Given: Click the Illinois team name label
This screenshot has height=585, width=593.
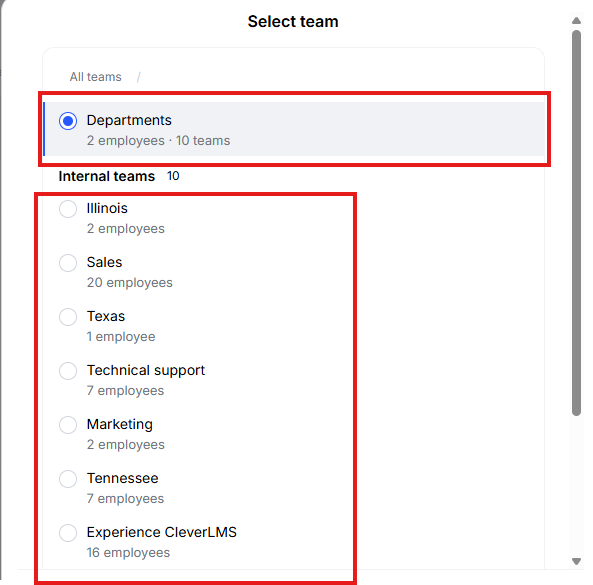Looking at the screenshot, I should 107,208.
